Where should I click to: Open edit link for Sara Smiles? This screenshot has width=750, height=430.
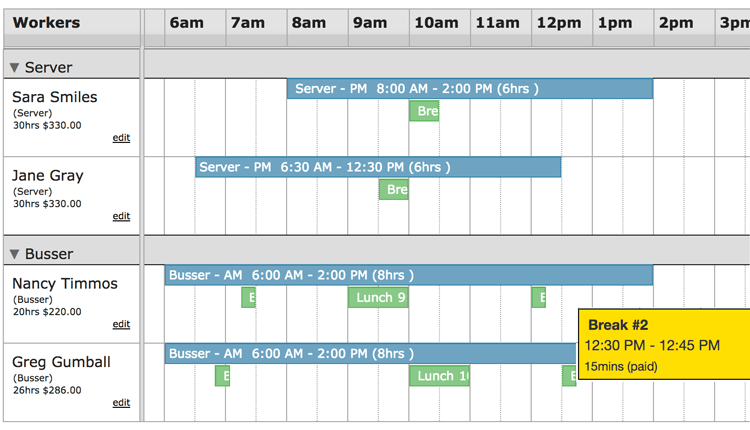click(x=121, y=138)
